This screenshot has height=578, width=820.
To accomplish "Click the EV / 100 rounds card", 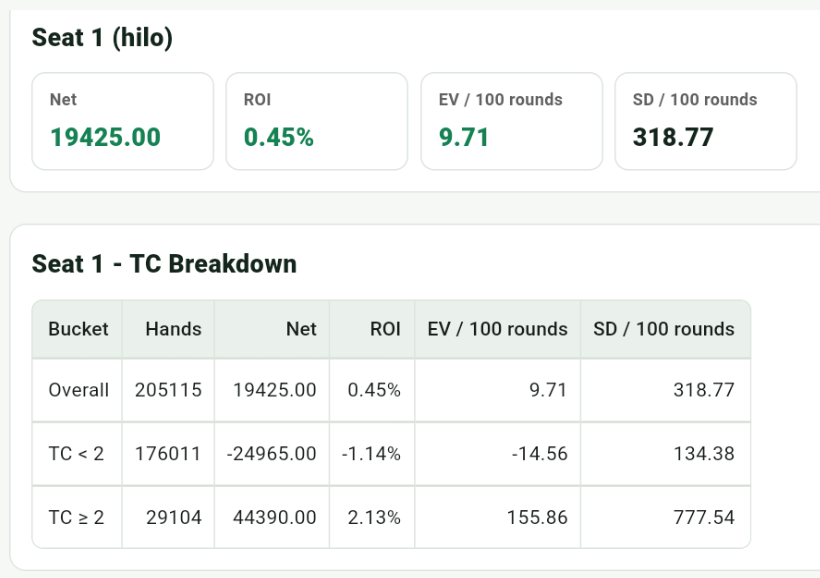I will point(511,121).
